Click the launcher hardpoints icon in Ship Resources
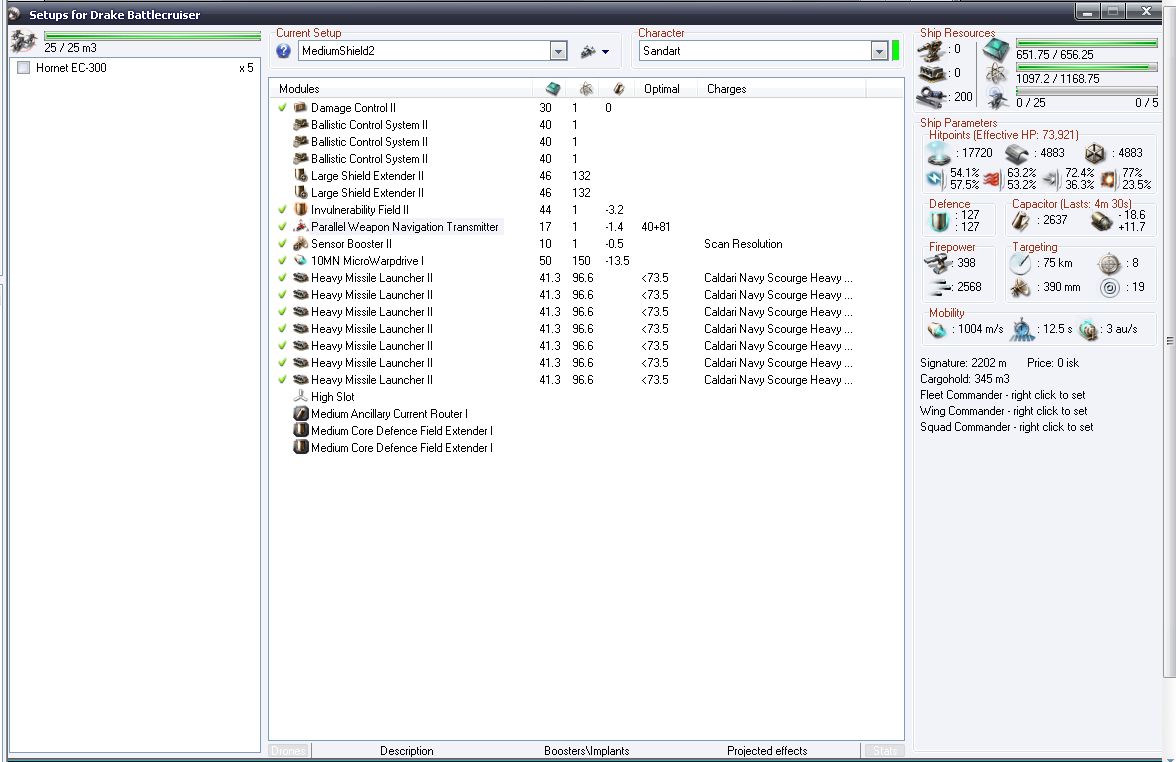This screenshot has width=1176, height=762. click(931, 73)
